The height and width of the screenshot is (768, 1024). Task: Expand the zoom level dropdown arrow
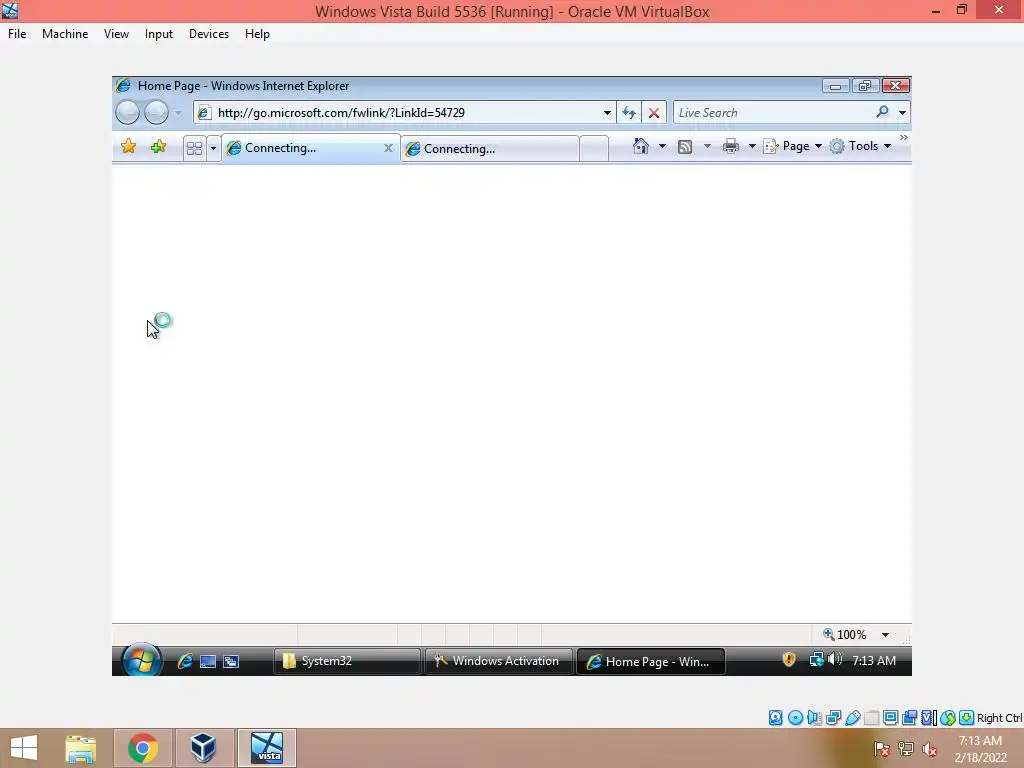pos(886,635)
